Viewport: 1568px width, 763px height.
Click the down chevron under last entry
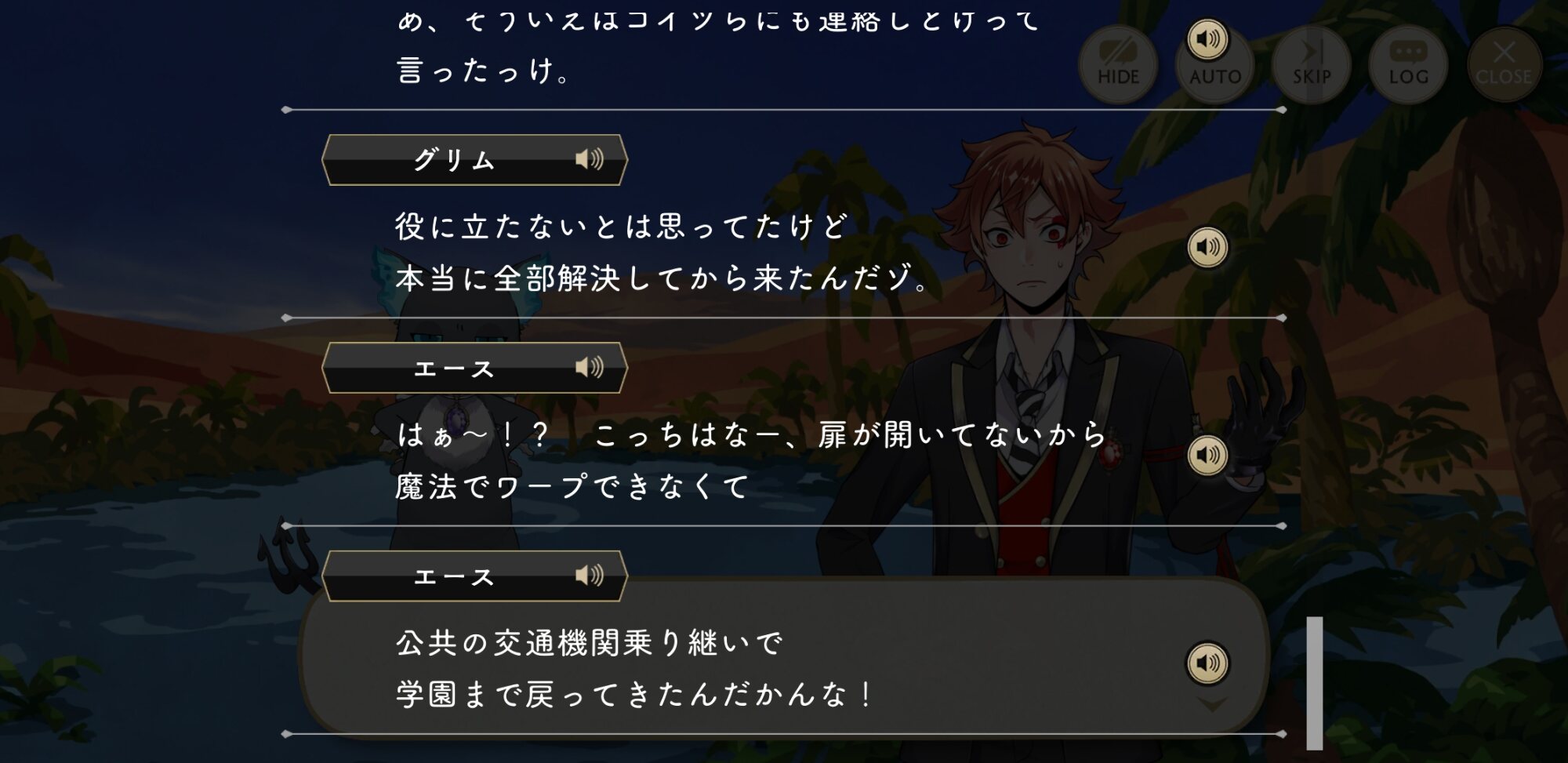pyautogui.click(x=1212, y=704)
